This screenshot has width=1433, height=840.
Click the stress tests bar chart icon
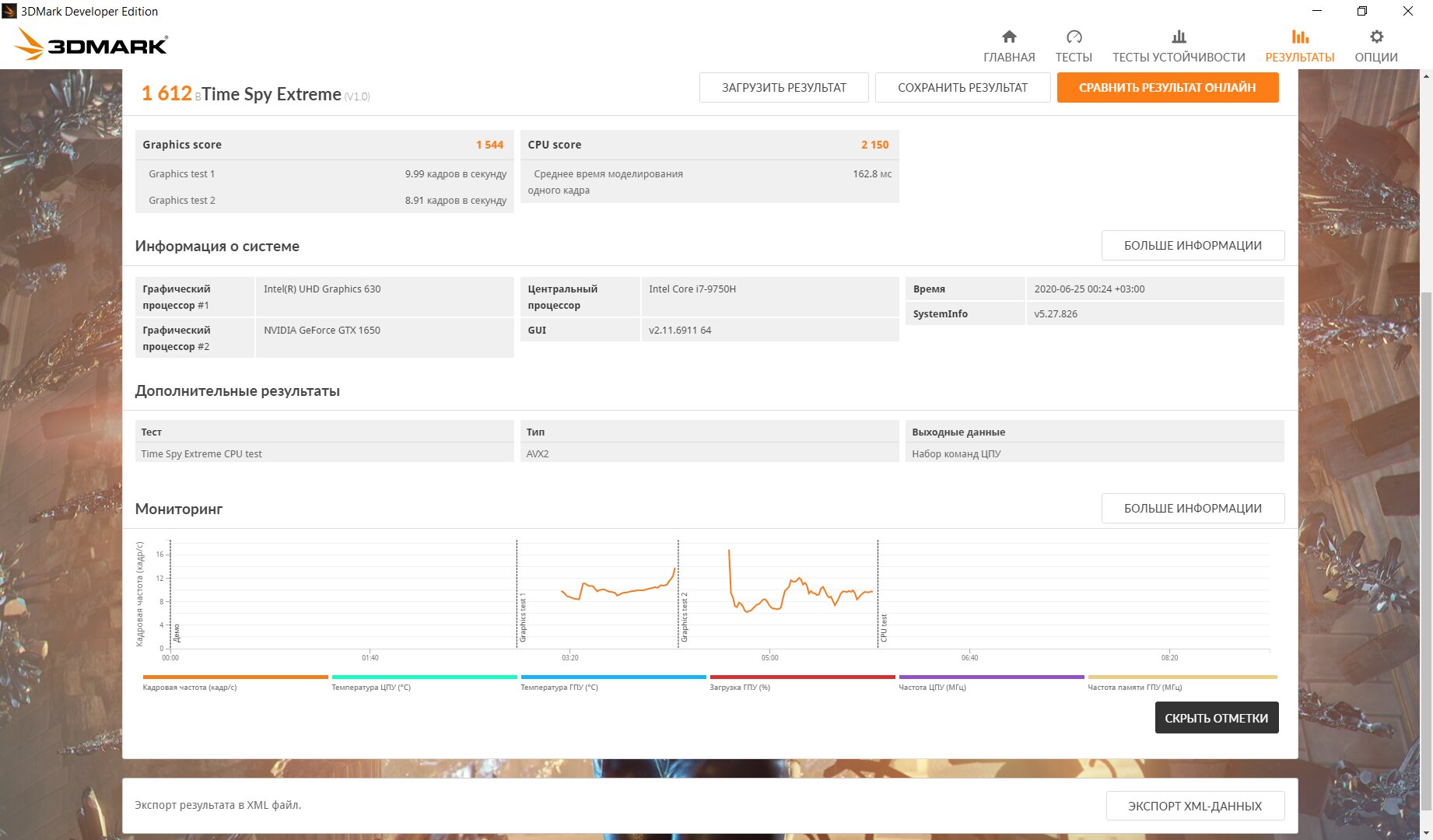pyautogui.click(x=1179, y=37)
